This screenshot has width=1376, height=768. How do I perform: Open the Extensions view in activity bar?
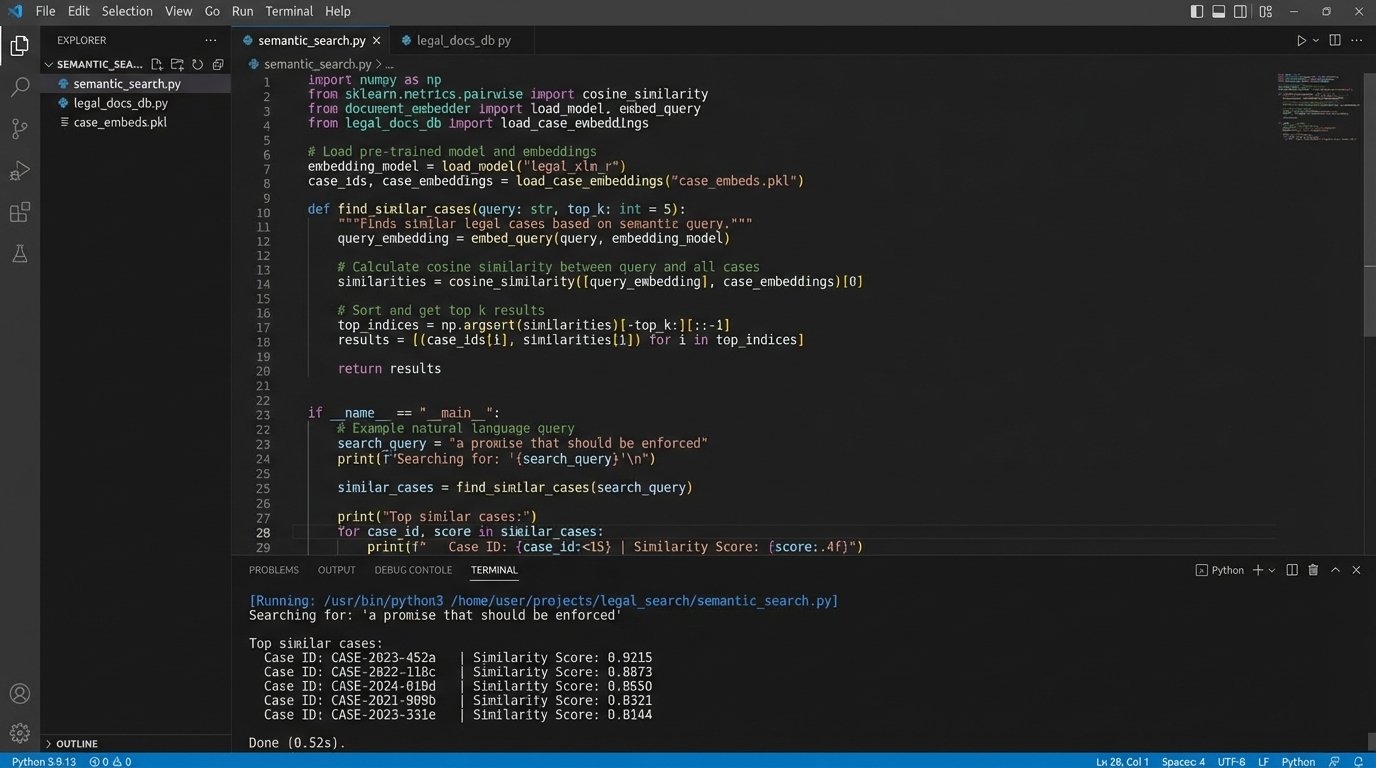point(19,213)
